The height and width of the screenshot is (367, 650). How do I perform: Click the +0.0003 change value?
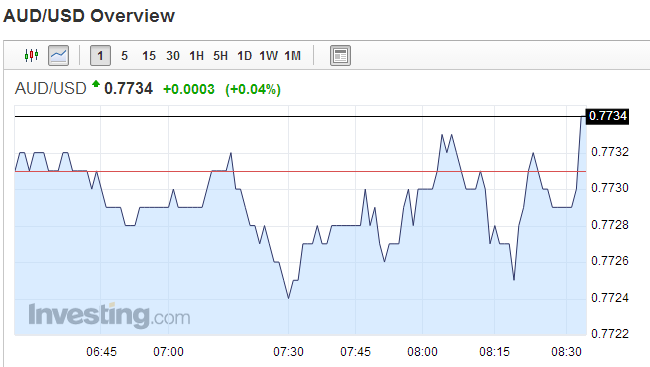tap(189, 89)
